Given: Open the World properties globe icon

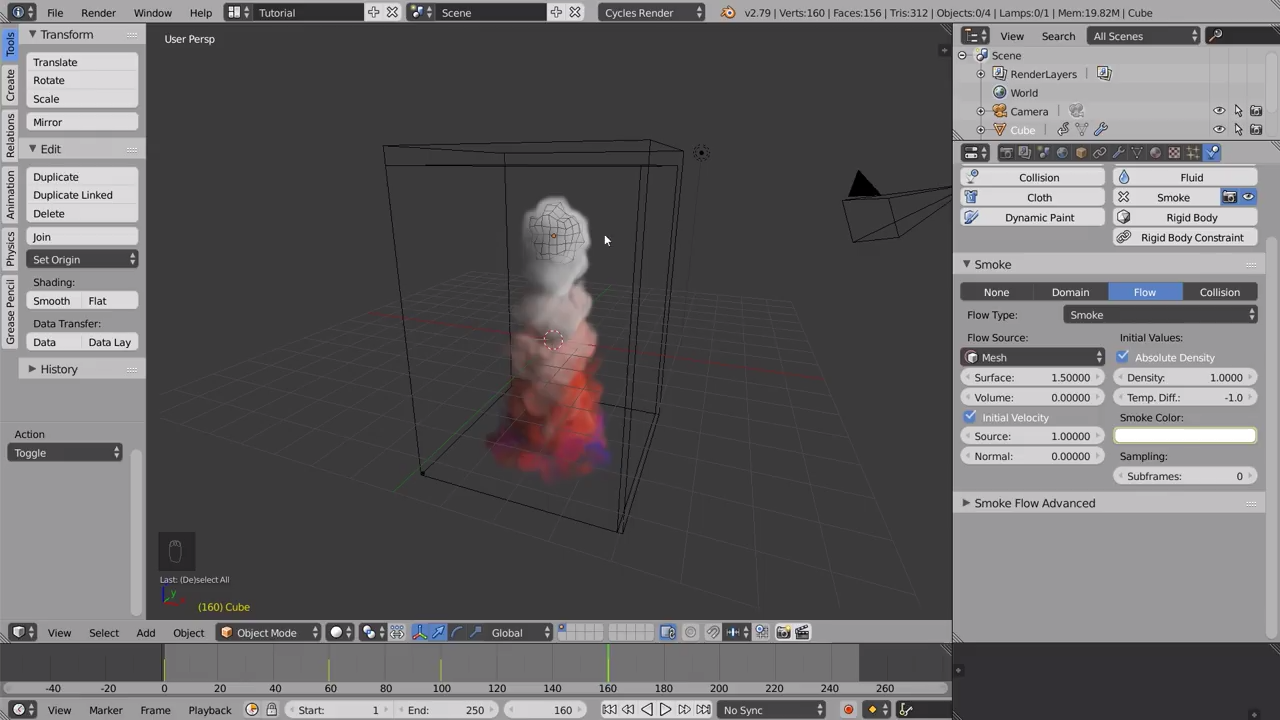Looking at the screenshot, I should coord(1061,152).
